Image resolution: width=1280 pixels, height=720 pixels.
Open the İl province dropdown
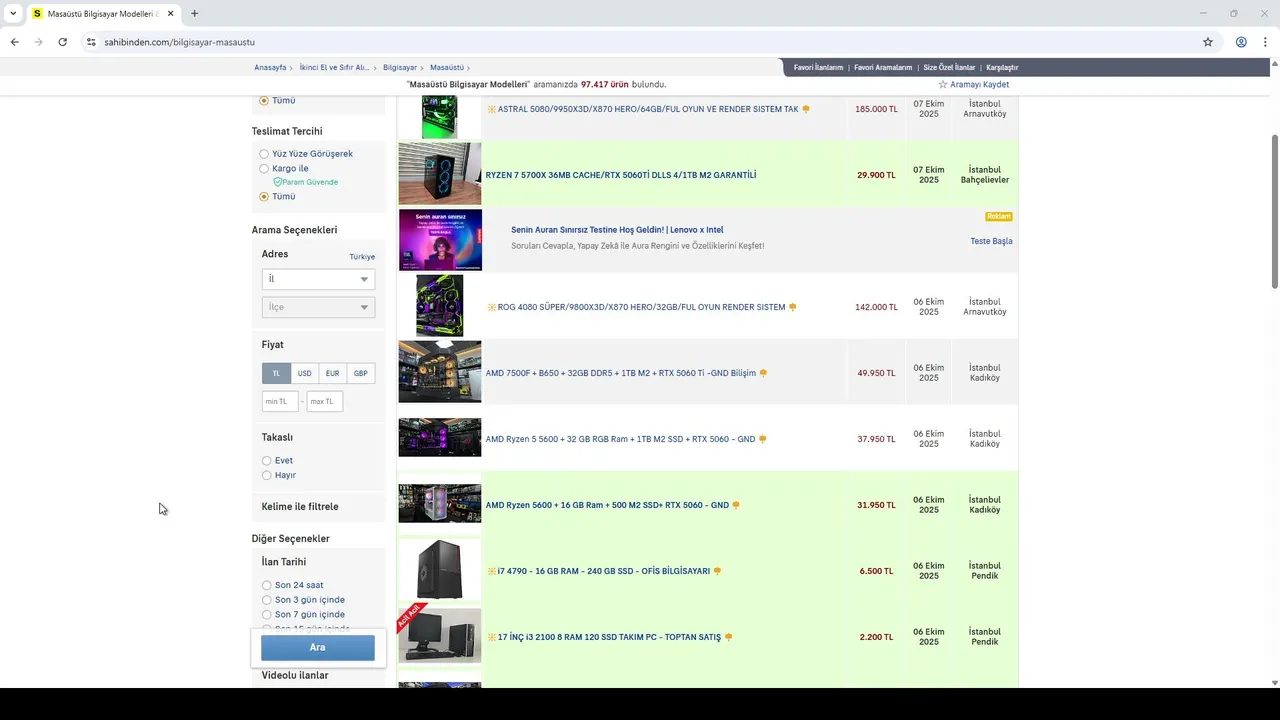[318, 279]
